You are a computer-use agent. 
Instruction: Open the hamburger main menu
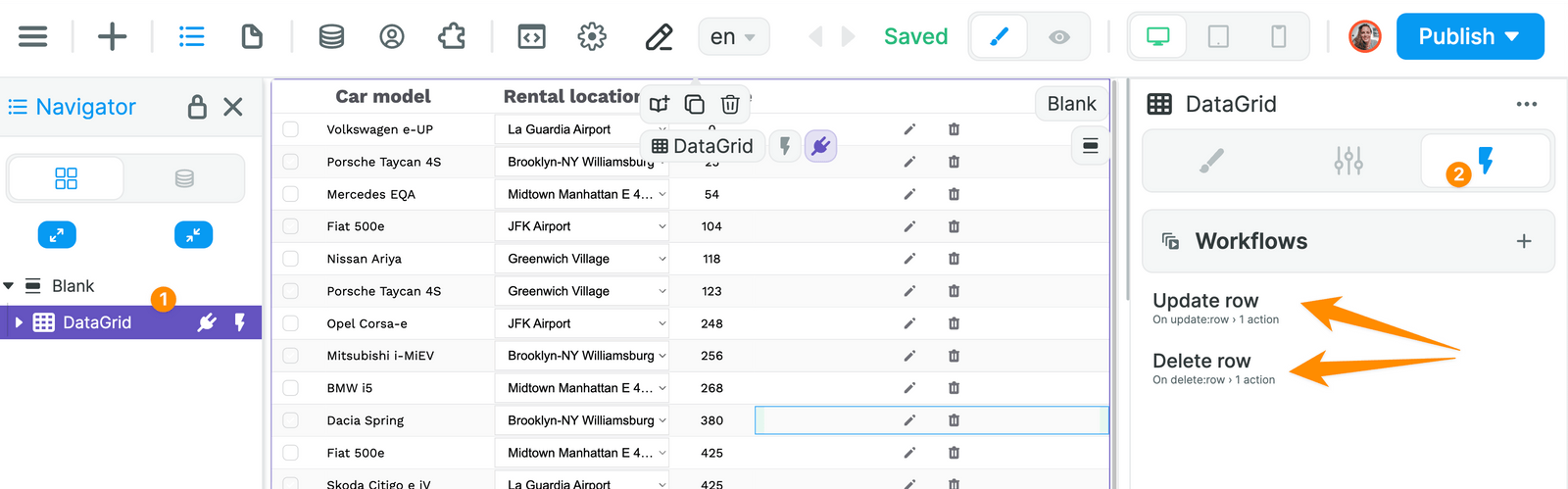[32, 37]
